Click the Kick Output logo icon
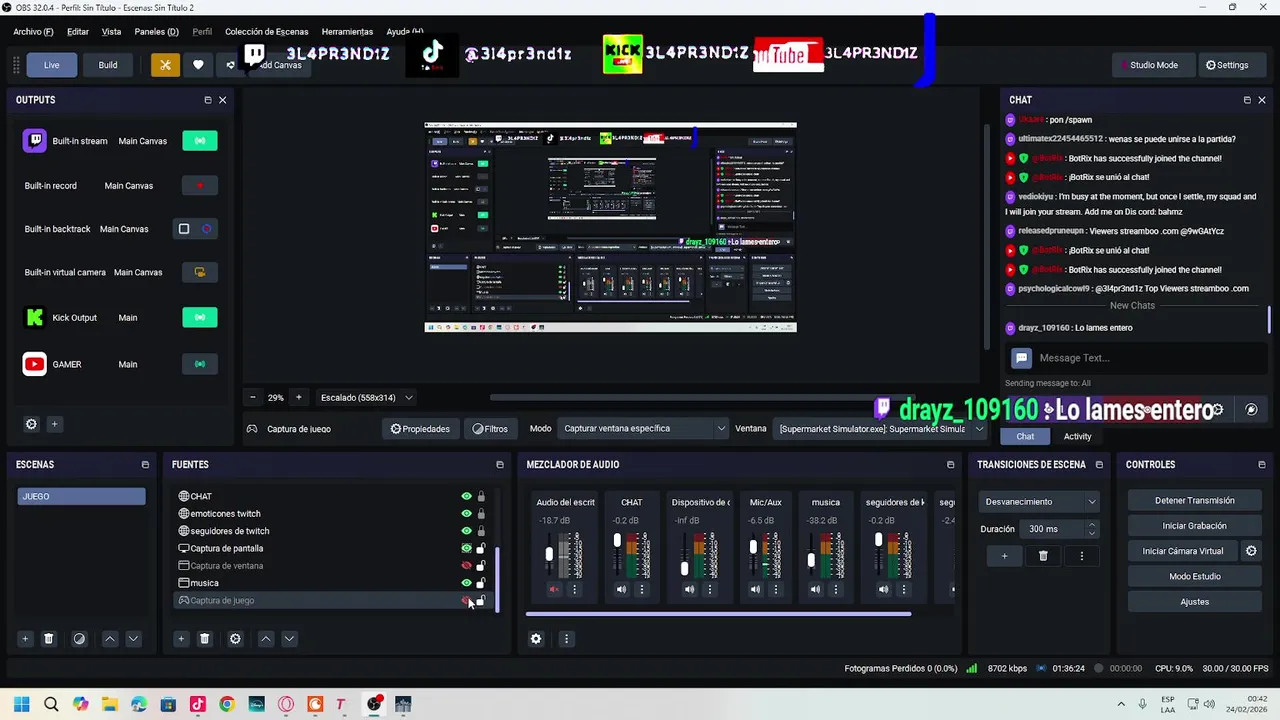The height and width of the screenshot is (720, 1280). (x=35, y=317)
